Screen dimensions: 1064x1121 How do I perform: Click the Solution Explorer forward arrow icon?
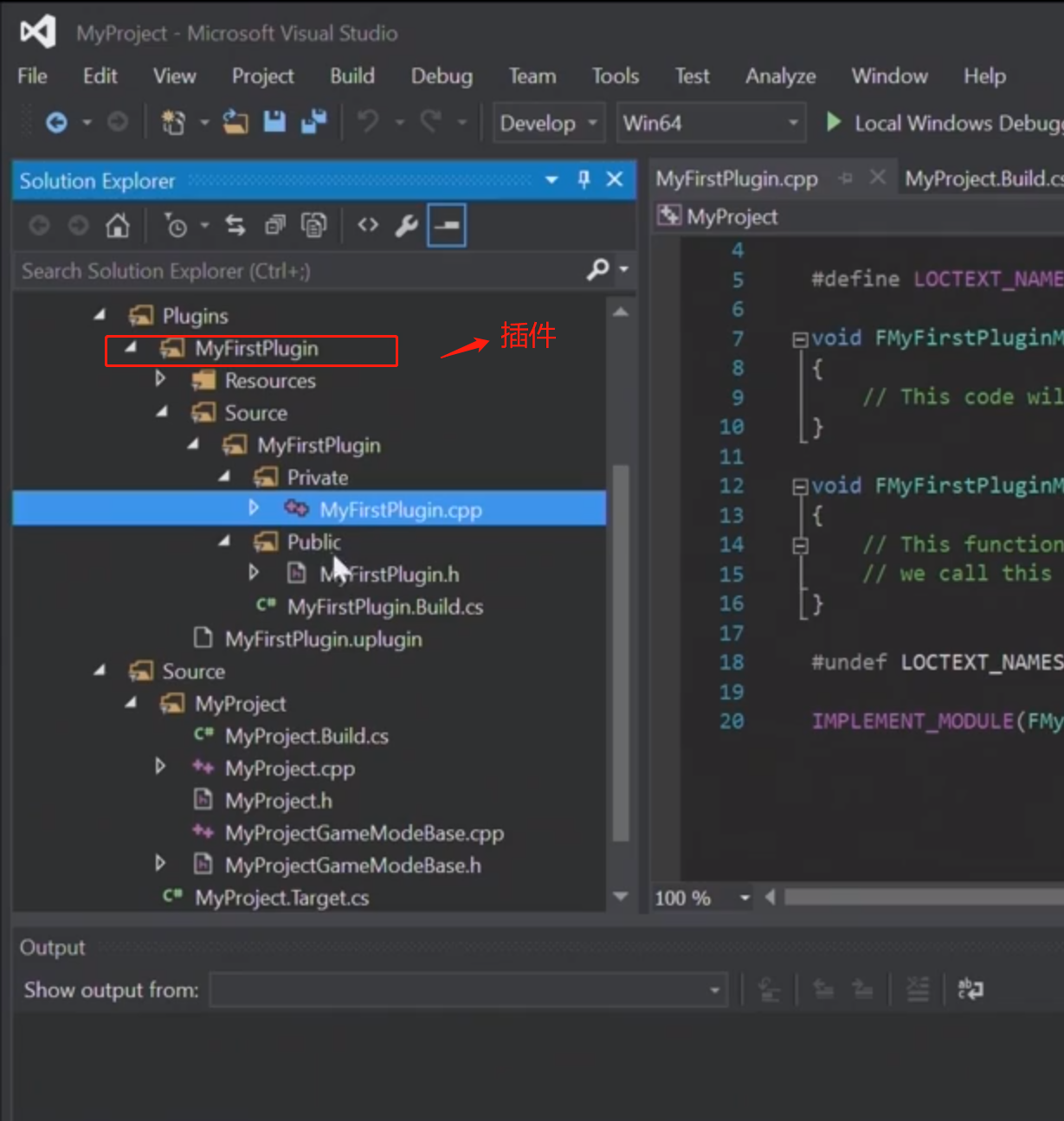click(79, 226)
